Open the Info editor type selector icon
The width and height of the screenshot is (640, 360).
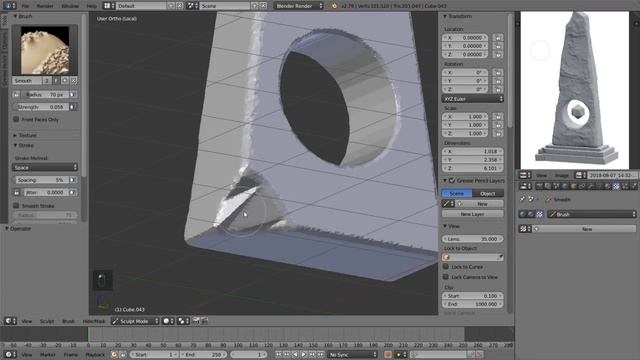[x=9, y=6]
